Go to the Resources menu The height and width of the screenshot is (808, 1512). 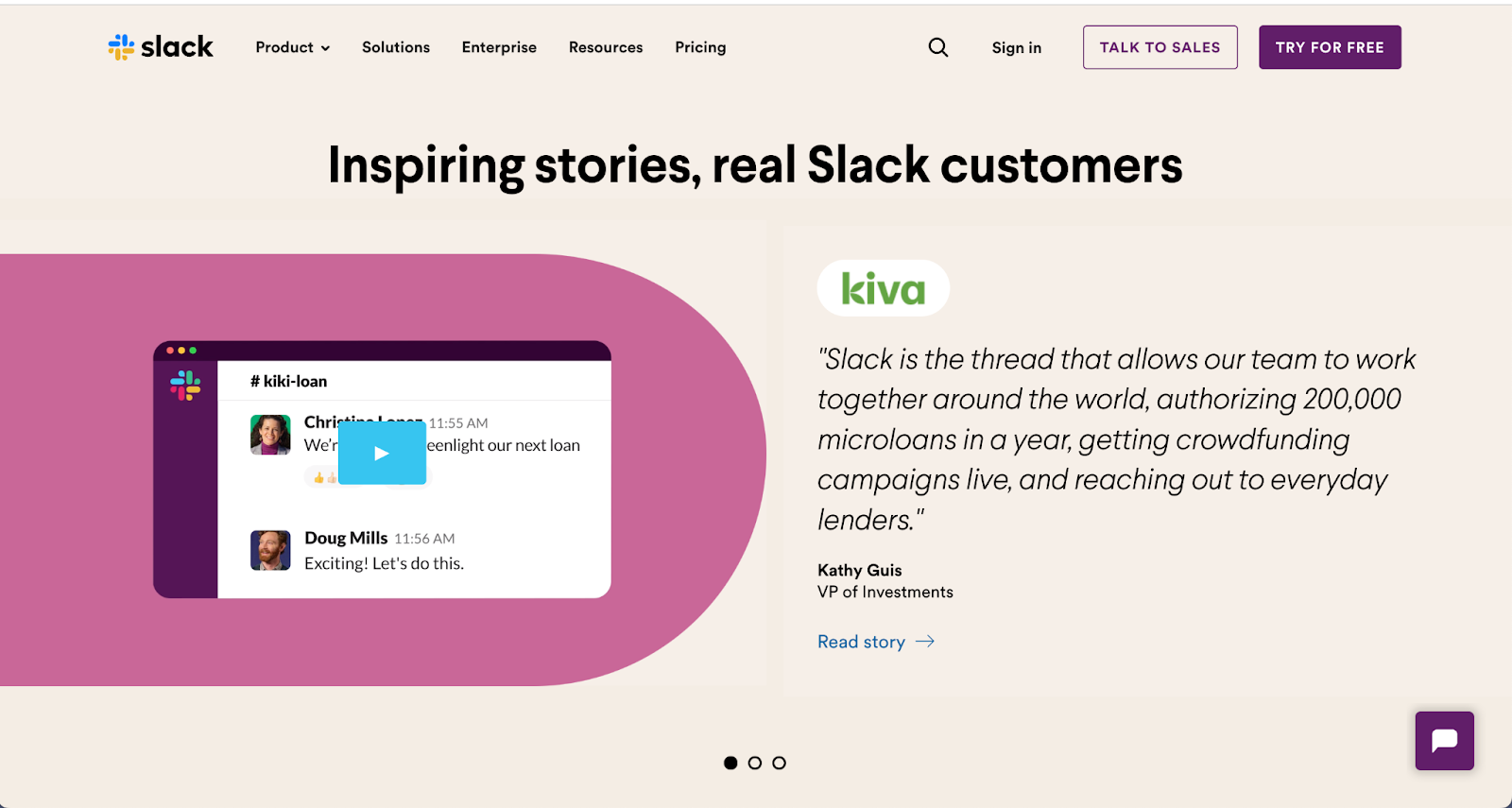click(606, 47)
